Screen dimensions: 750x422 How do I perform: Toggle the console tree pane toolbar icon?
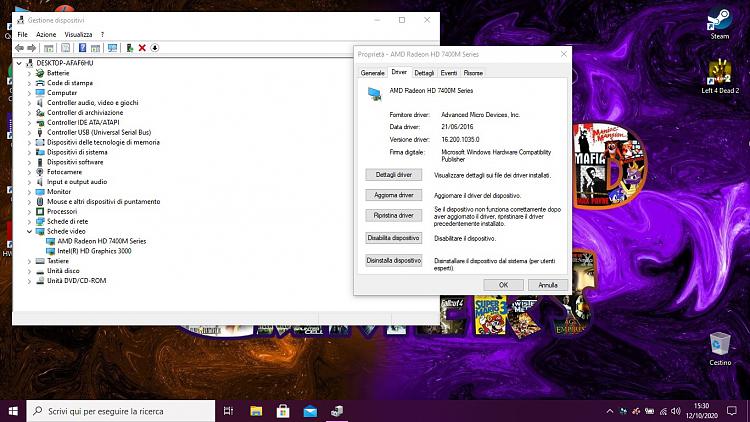(48, 48)
